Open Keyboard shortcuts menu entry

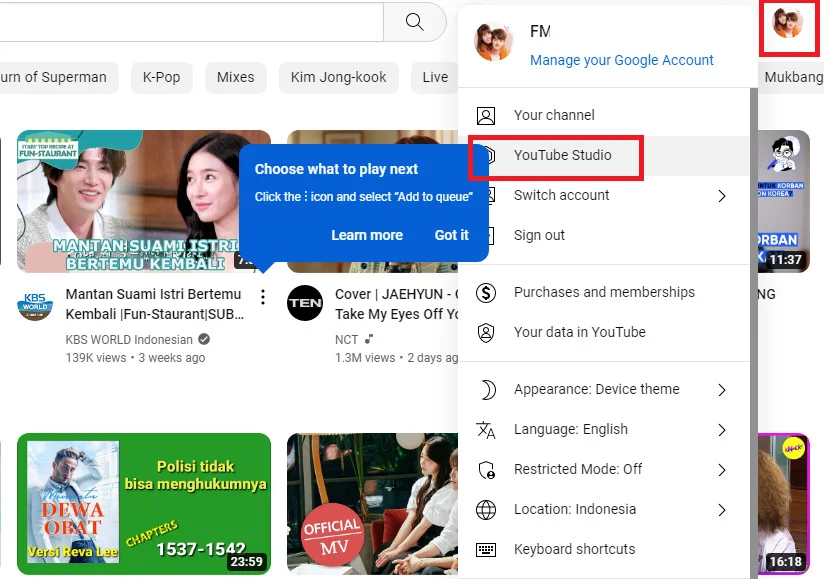pyautogui.click(x=604, y=550)
